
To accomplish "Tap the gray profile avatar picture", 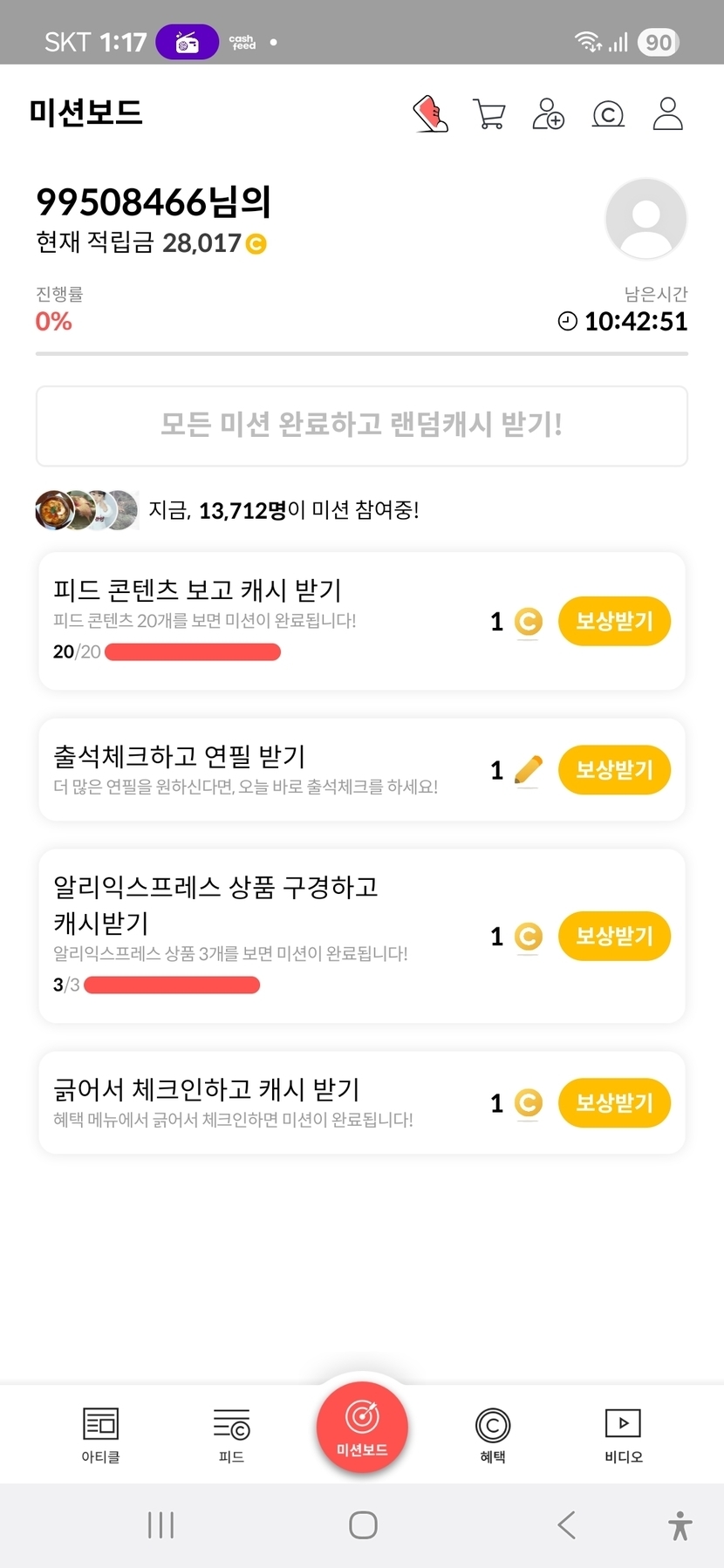I will 645,219.
